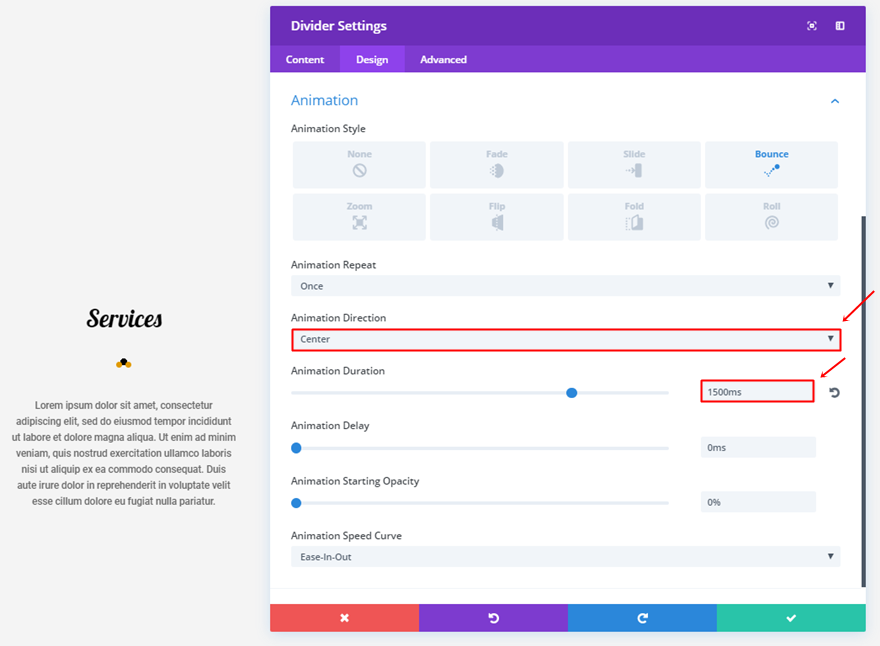Open the Animation Repeat dropdown

tap(565, 286)
